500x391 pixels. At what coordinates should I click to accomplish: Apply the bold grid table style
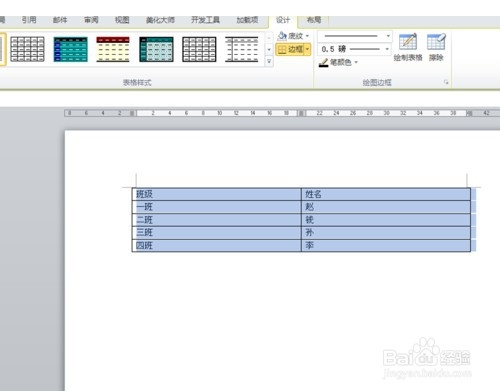(x=199, y=49)
